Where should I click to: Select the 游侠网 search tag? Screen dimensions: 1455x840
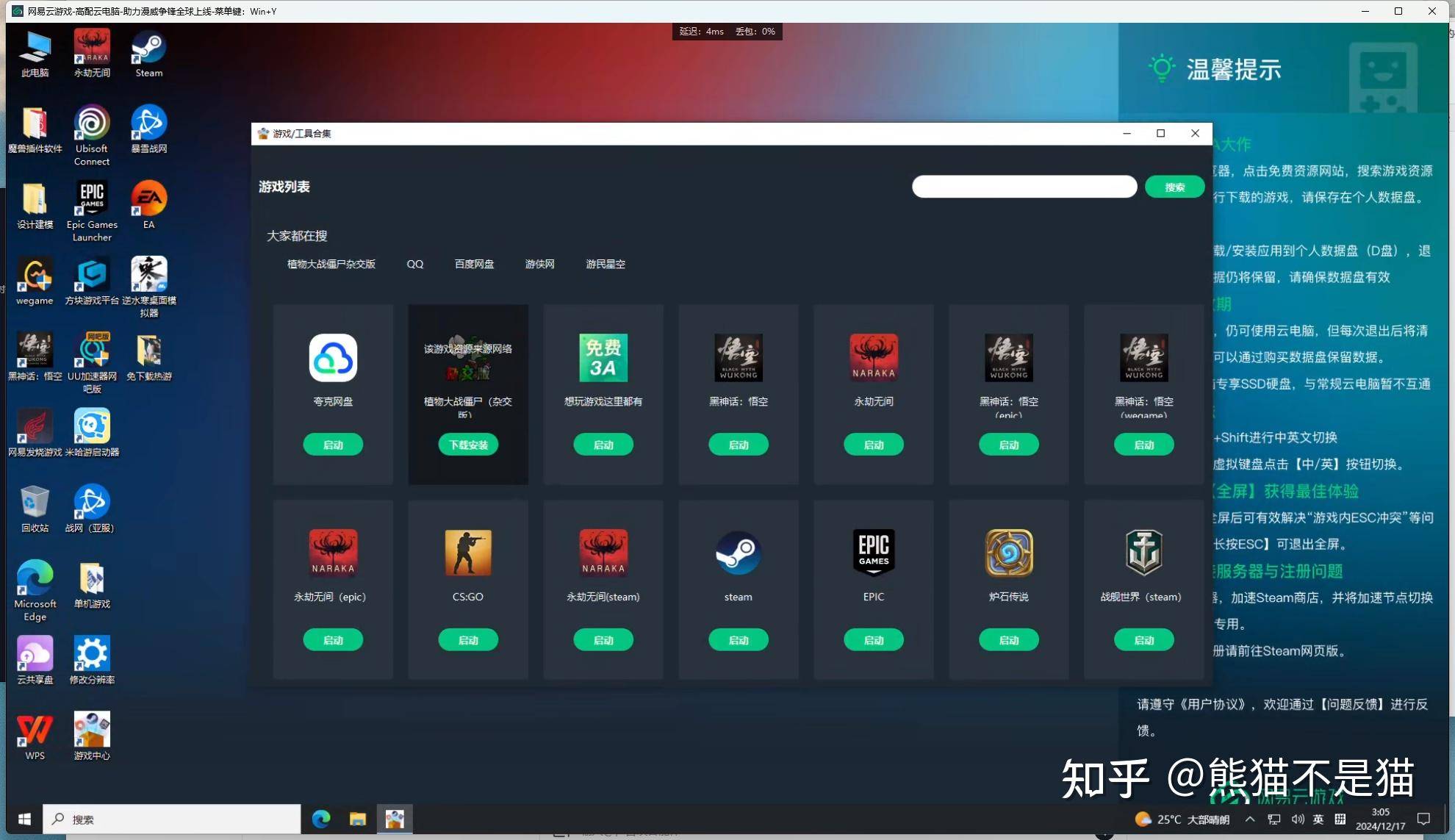pyautogui.click(x=539, y=264)
